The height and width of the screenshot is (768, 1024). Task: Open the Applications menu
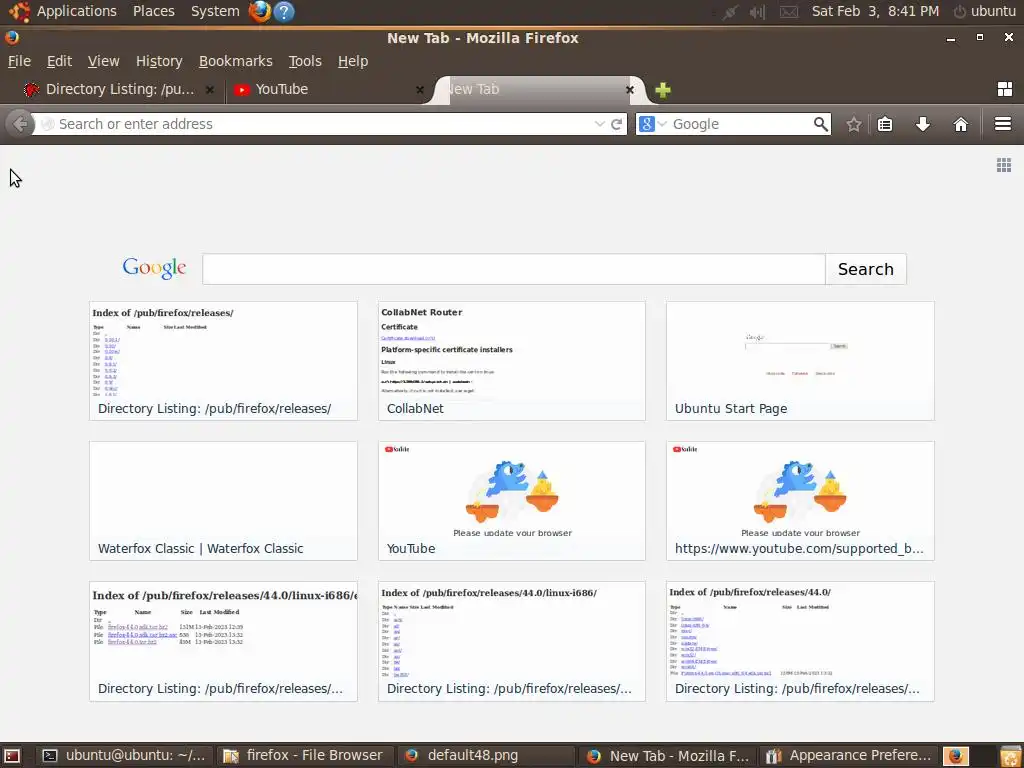tap(76, 11)
